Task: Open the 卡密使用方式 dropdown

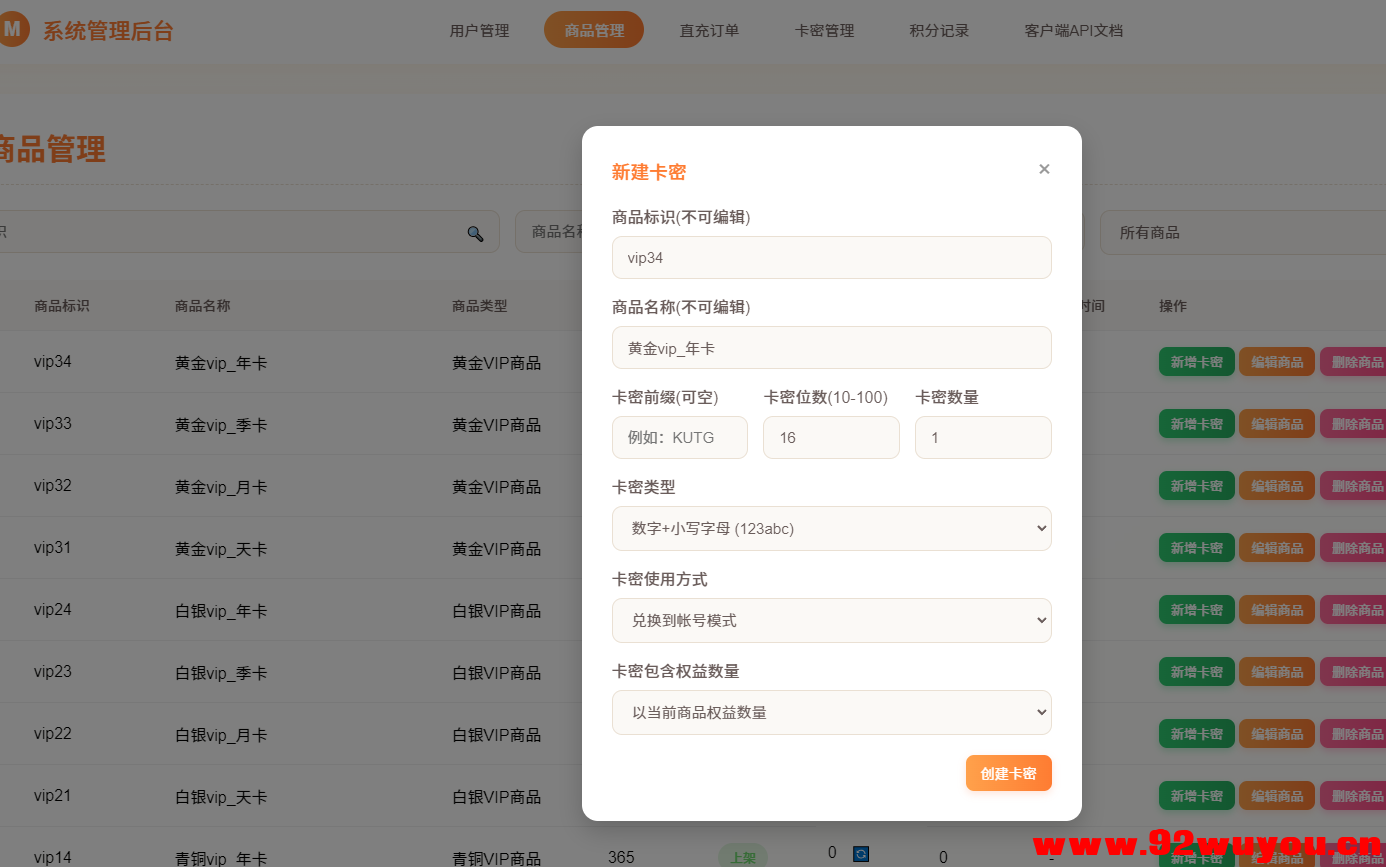Action: tap(831, 620)
